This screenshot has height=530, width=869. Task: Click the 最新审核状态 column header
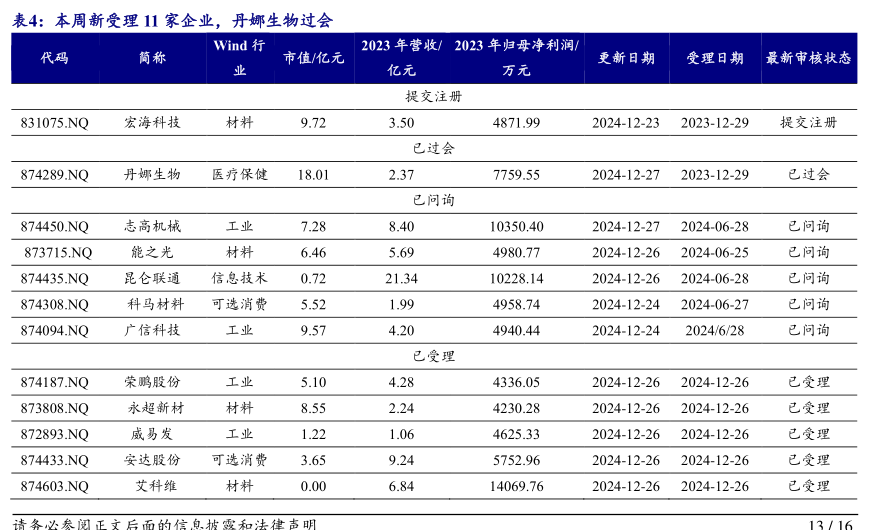coord(808,58)
